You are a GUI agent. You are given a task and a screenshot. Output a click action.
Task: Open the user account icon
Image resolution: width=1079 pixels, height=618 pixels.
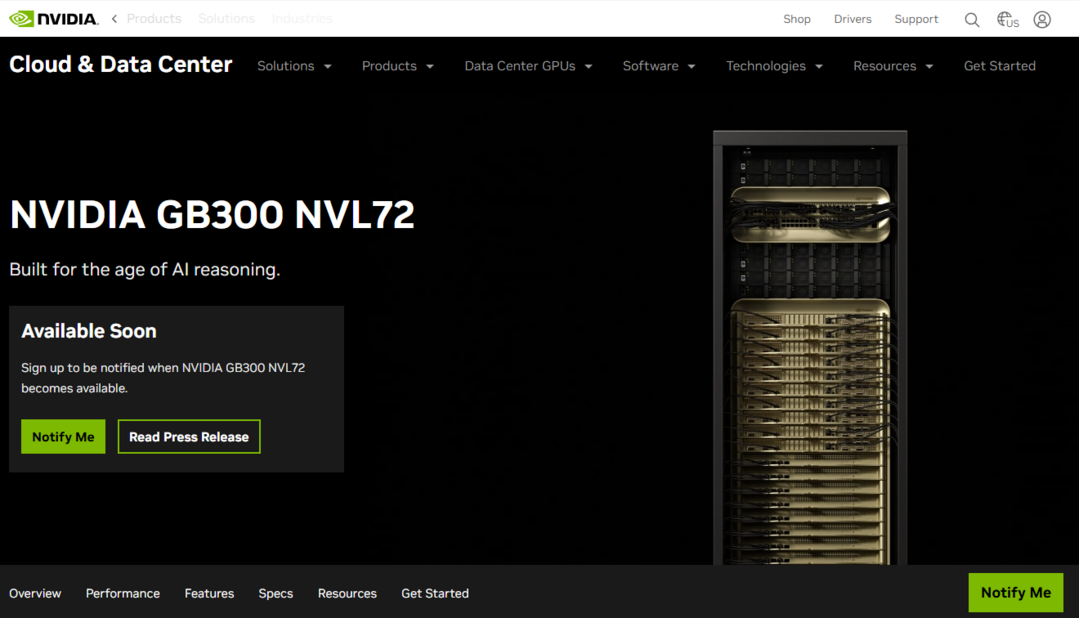pos(1042,19)
